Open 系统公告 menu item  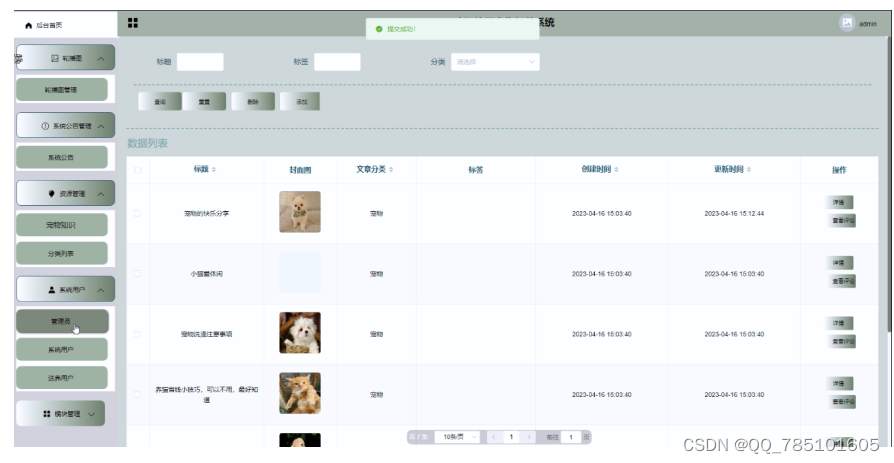[x=62, y=157]
